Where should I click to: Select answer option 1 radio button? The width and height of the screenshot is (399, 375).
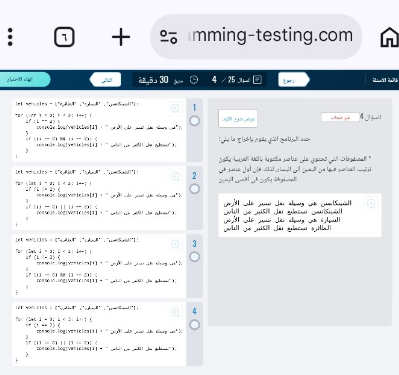[x=195, y=121]
